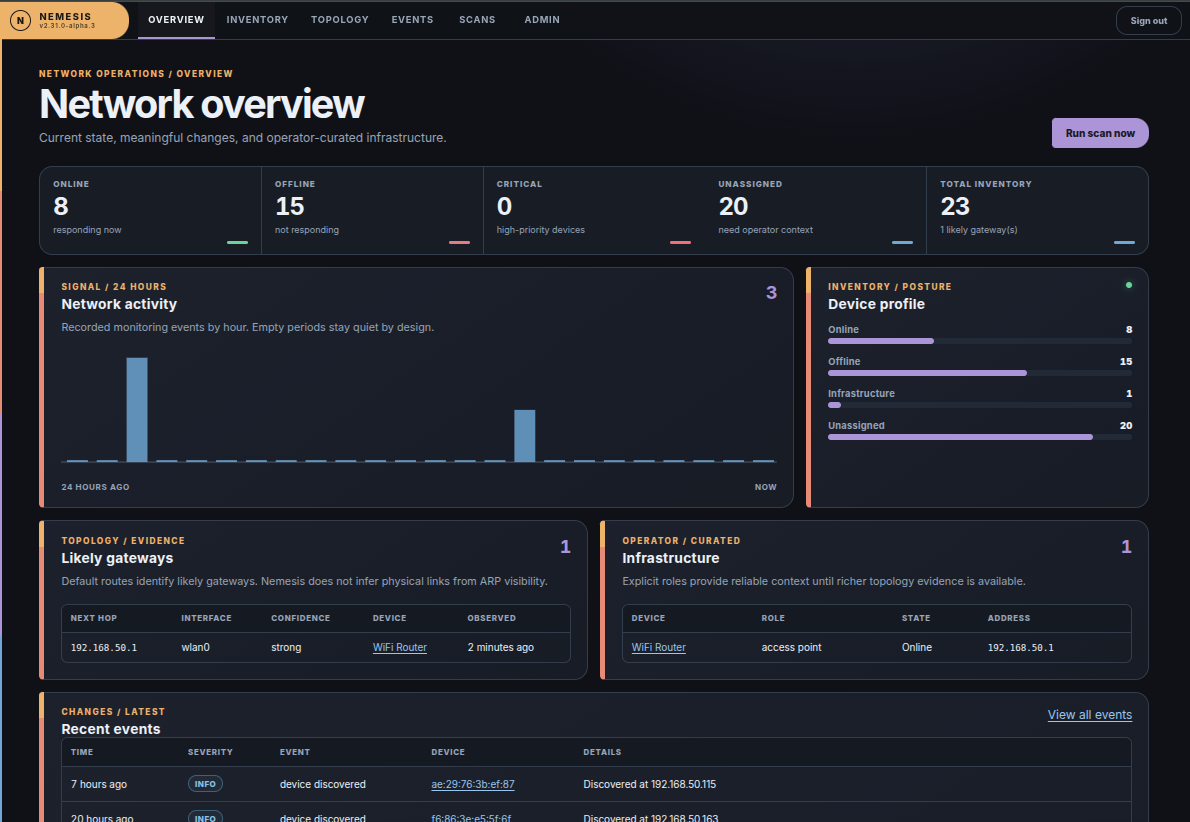The width and height of the screenshot is (1190, 822).
Task: Open device f6:86:3e:e5:5f:6f link
Action: [471, 818]
